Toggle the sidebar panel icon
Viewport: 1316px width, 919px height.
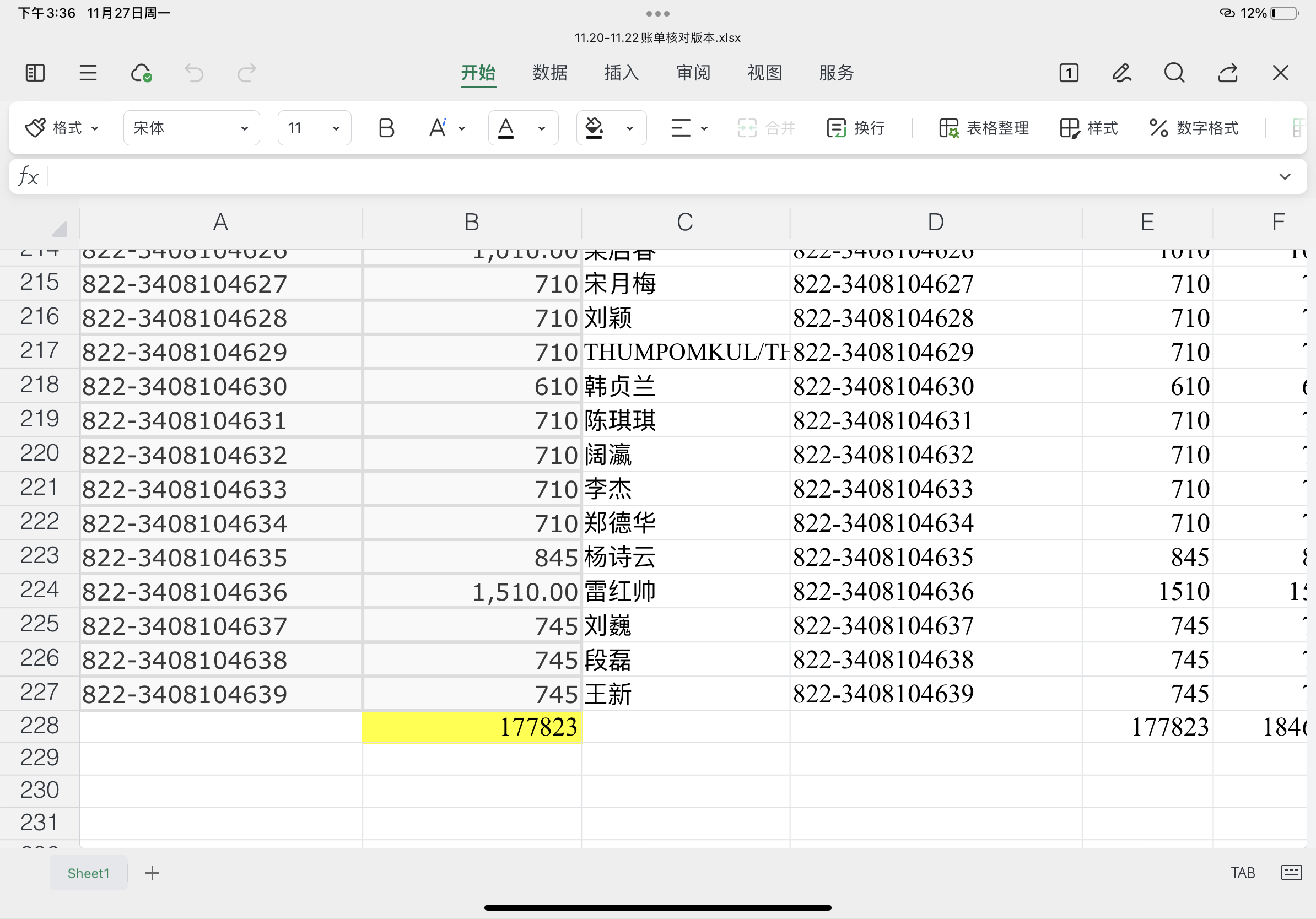(35, 73)
